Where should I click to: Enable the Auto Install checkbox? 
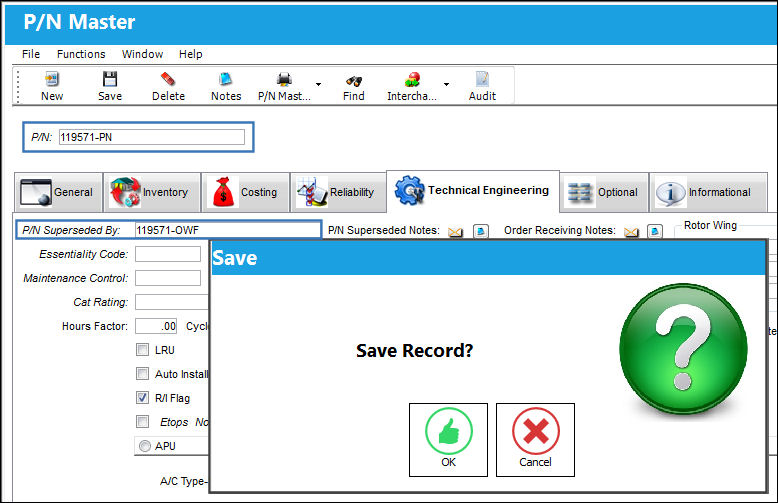point(142,374)
